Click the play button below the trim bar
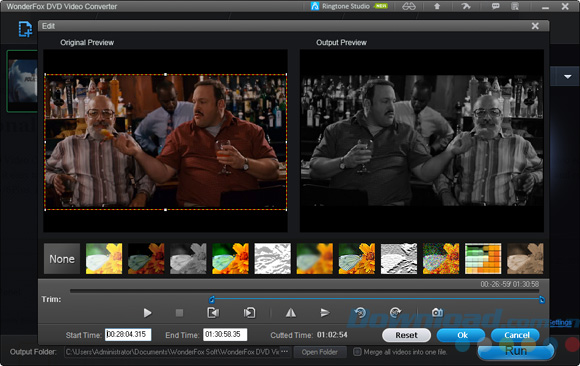This screenshot has width=580, height=366. [x=147, y=313]
